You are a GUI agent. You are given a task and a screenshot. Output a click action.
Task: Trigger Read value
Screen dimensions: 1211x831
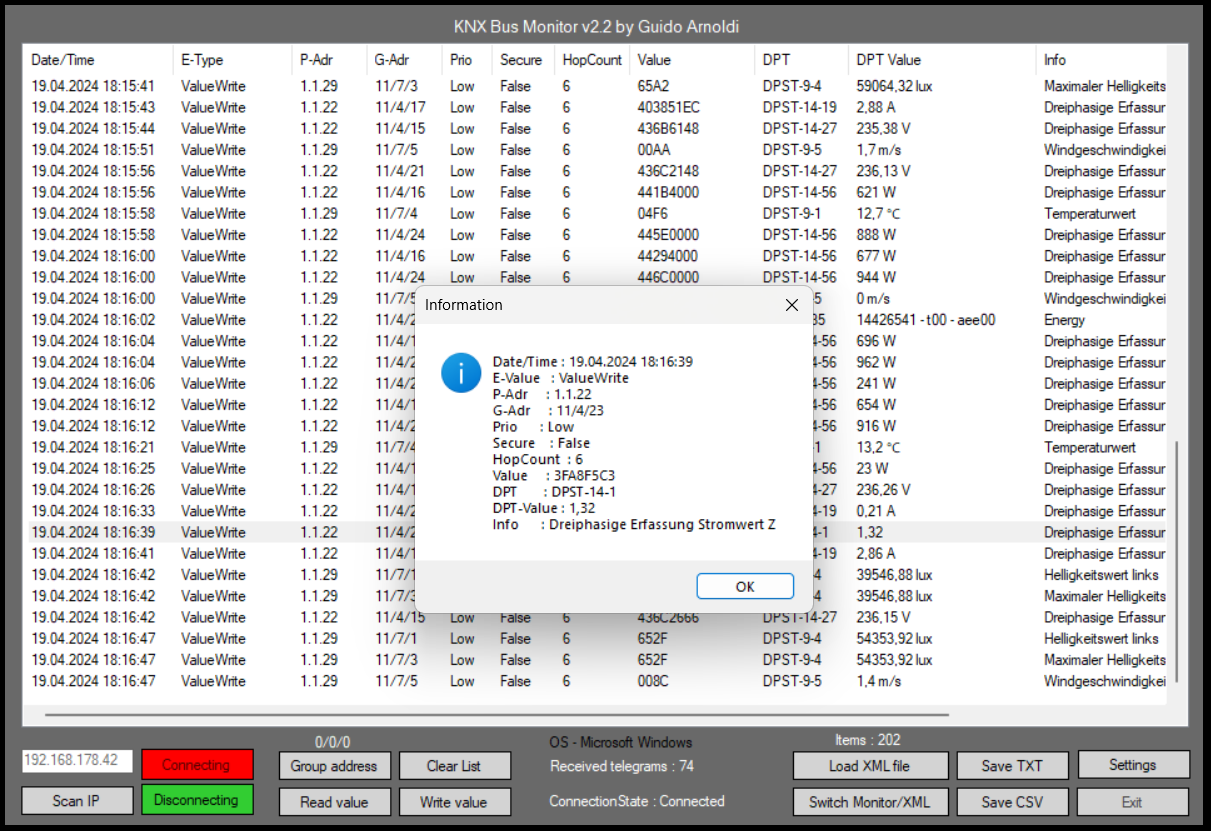pyautogui.click(x=334, y=800)
